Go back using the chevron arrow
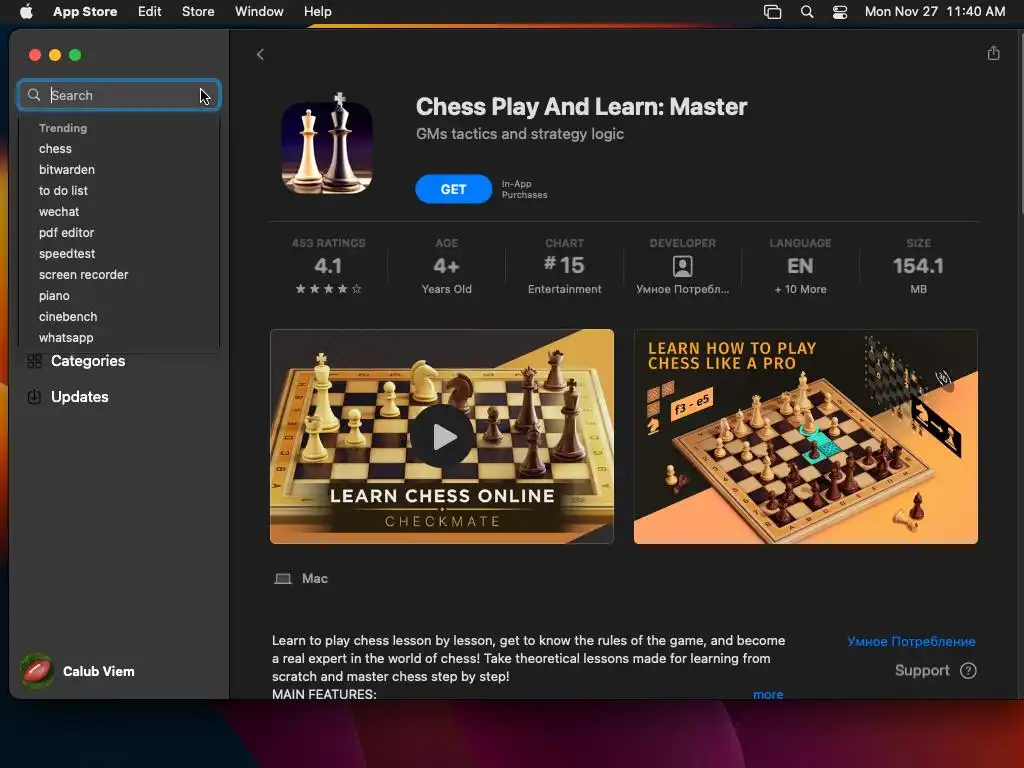The image size is (1024, 768). coord(260,55)
